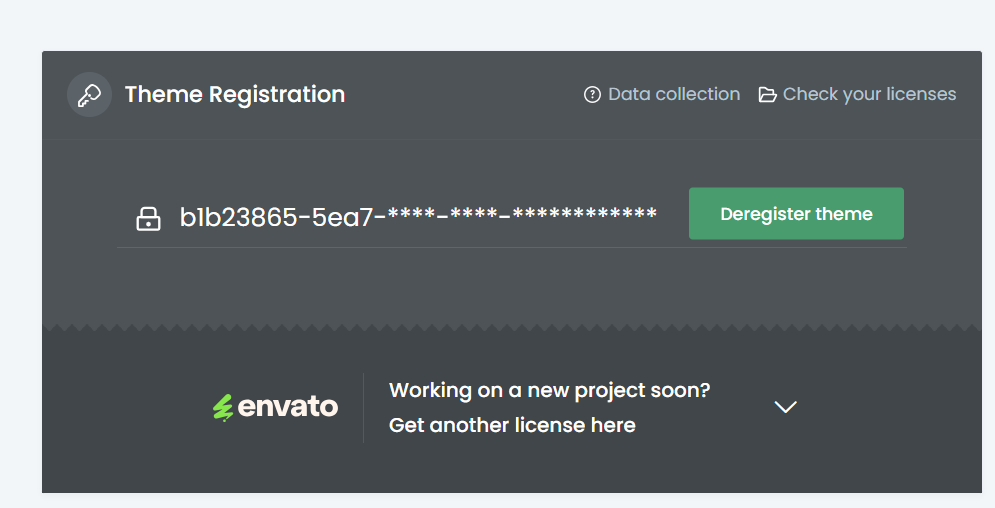This screenshot has width=995, height=508.
Task: Click into the purchase code field
Action: click(420, 217)
